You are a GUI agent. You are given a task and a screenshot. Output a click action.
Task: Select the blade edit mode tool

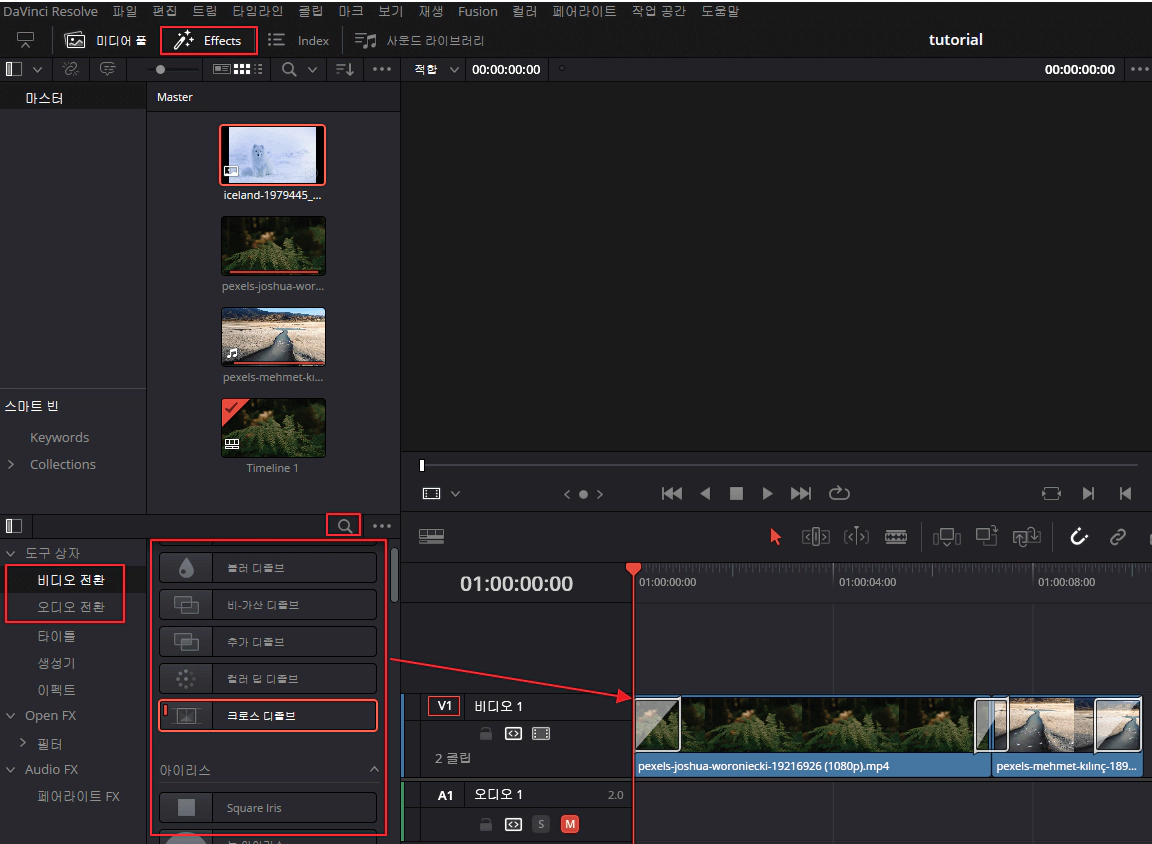click(x=896, y=537)
